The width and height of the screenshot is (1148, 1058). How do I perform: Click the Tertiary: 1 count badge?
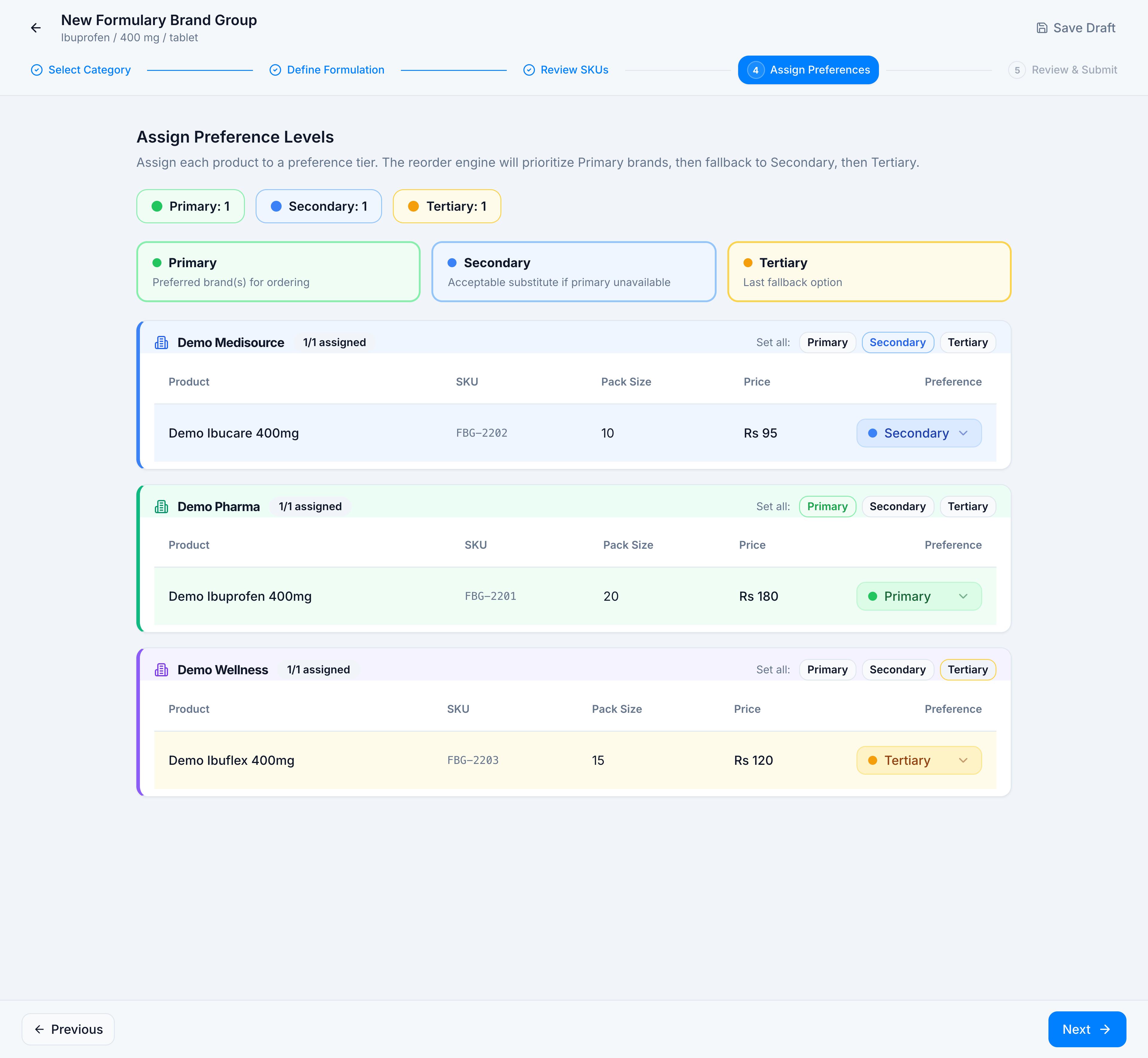pos(447,206)
